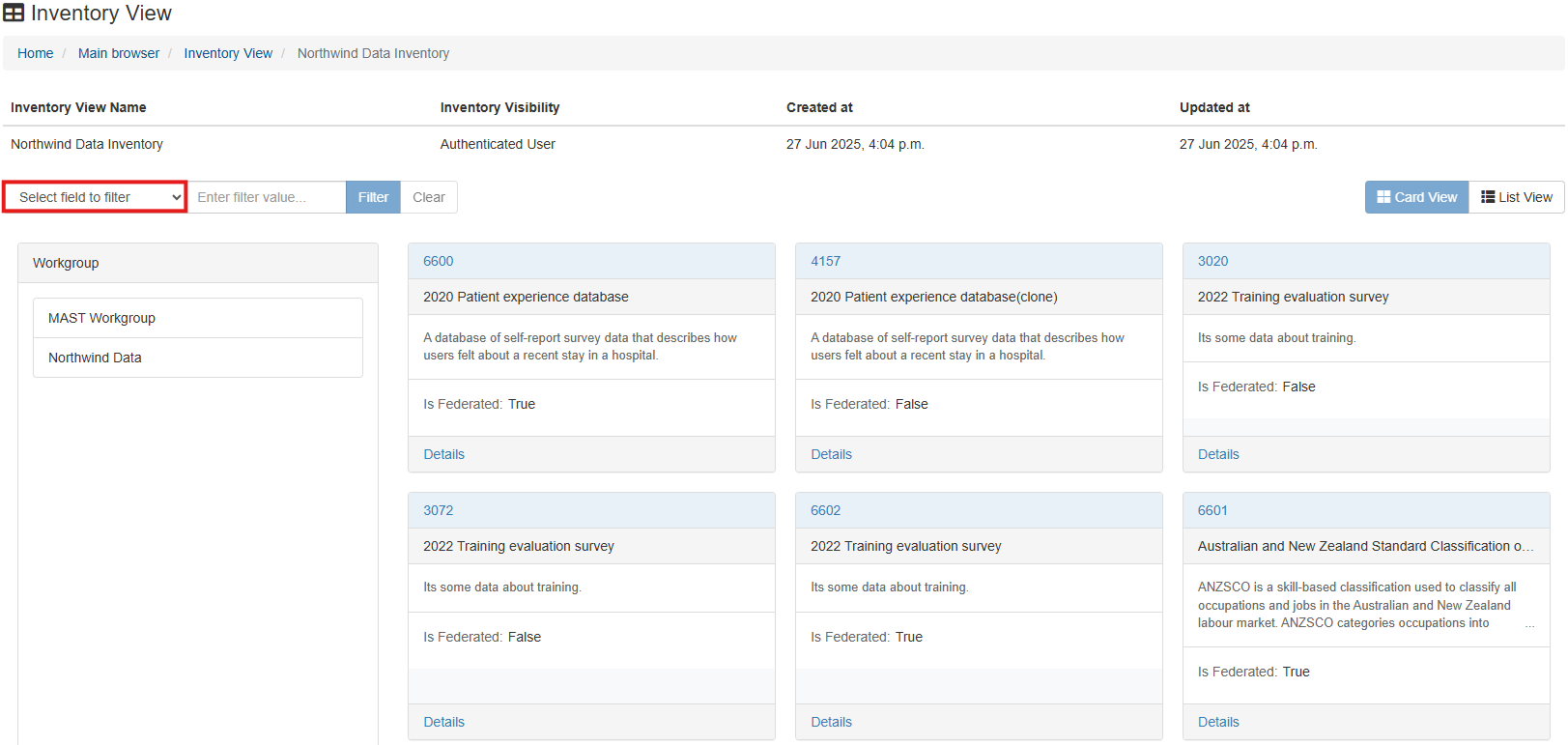Navigate to Inventory View breadcrumb
Viewport: 1568px width, 745px height.
228,53
